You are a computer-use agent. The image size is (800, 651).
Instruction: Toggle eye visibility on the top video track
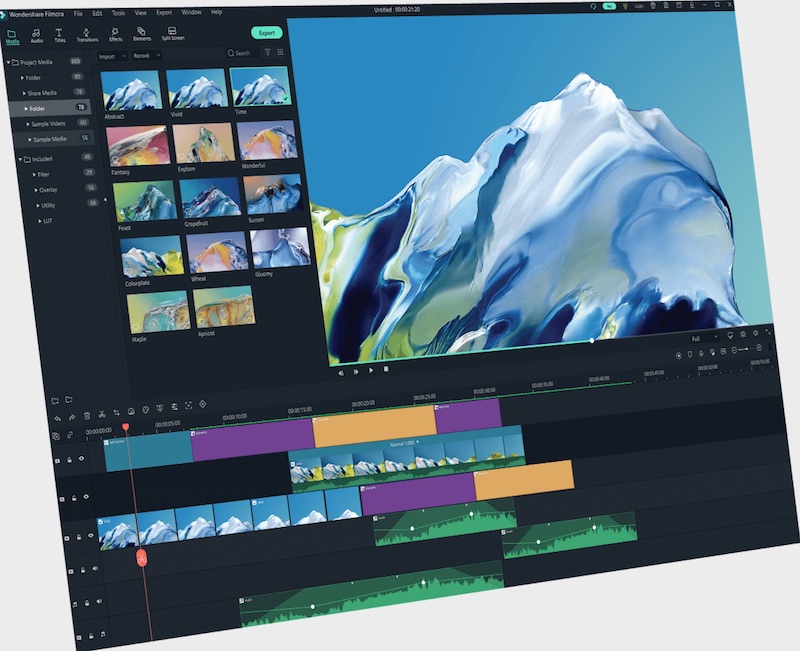pos(81,458)
